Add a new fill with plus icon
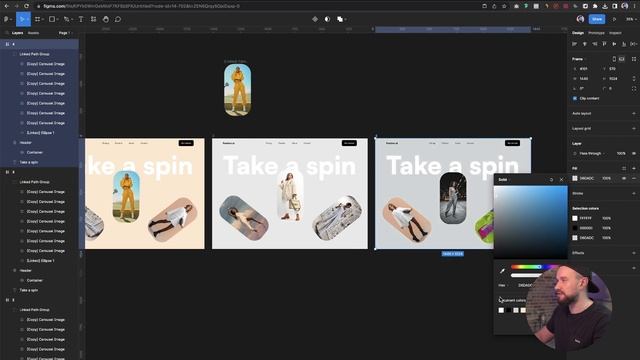This screenshot has width=640, height=360. [x=634, y=168]
